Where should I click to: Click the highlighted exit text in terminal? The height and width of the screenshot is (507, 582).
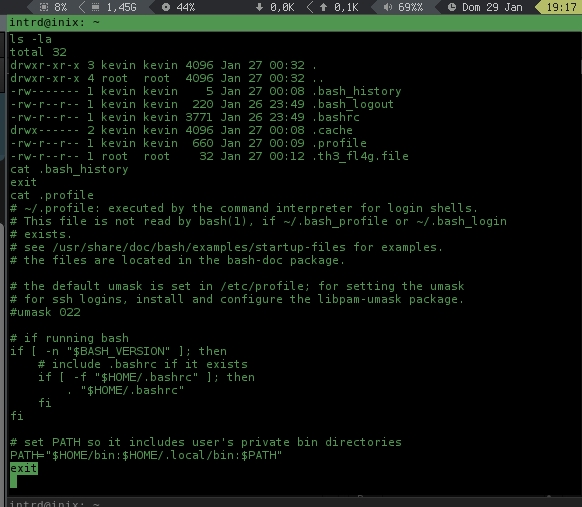coord(24,468)
